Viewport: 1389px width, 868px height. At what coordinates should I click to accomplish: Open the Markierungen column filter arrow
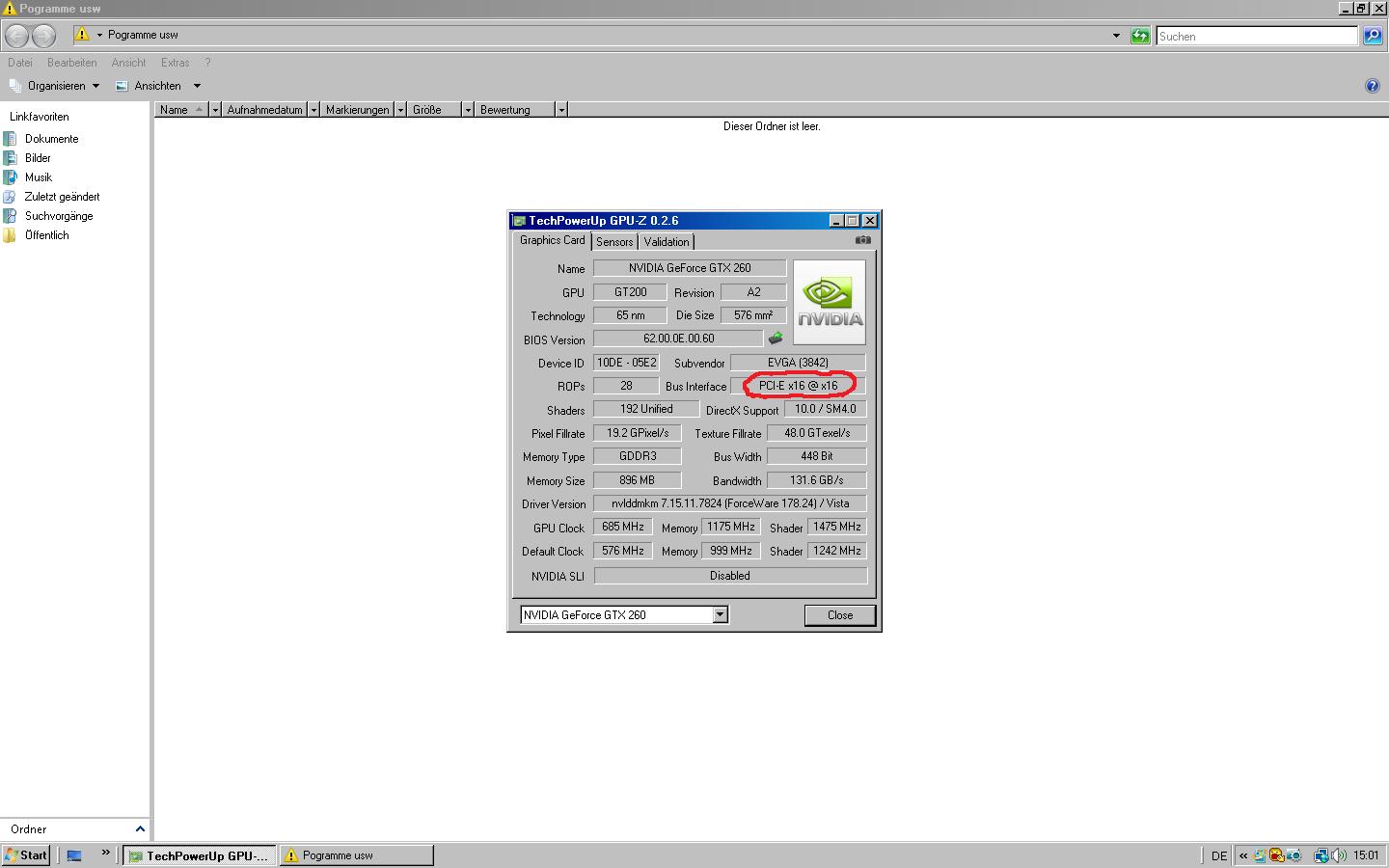[x=398, y=110]
